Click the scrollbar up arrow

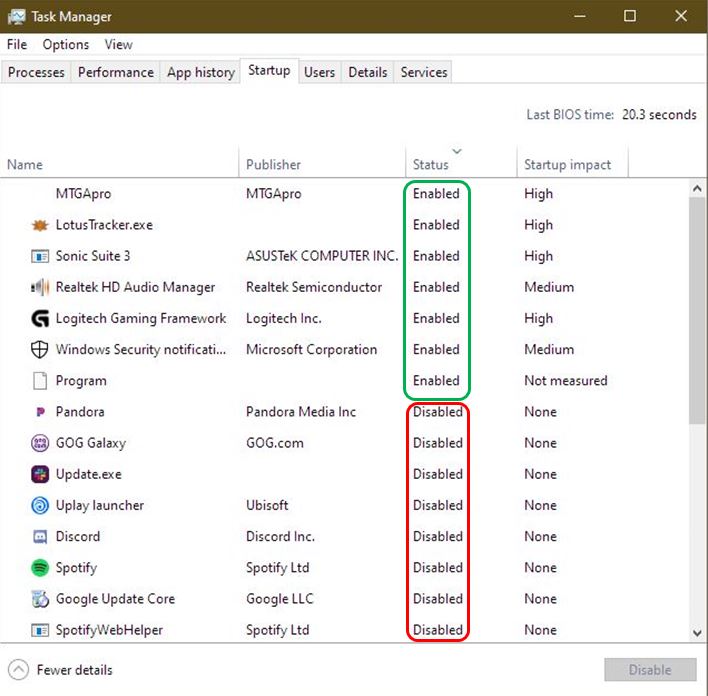pos(697,188)
